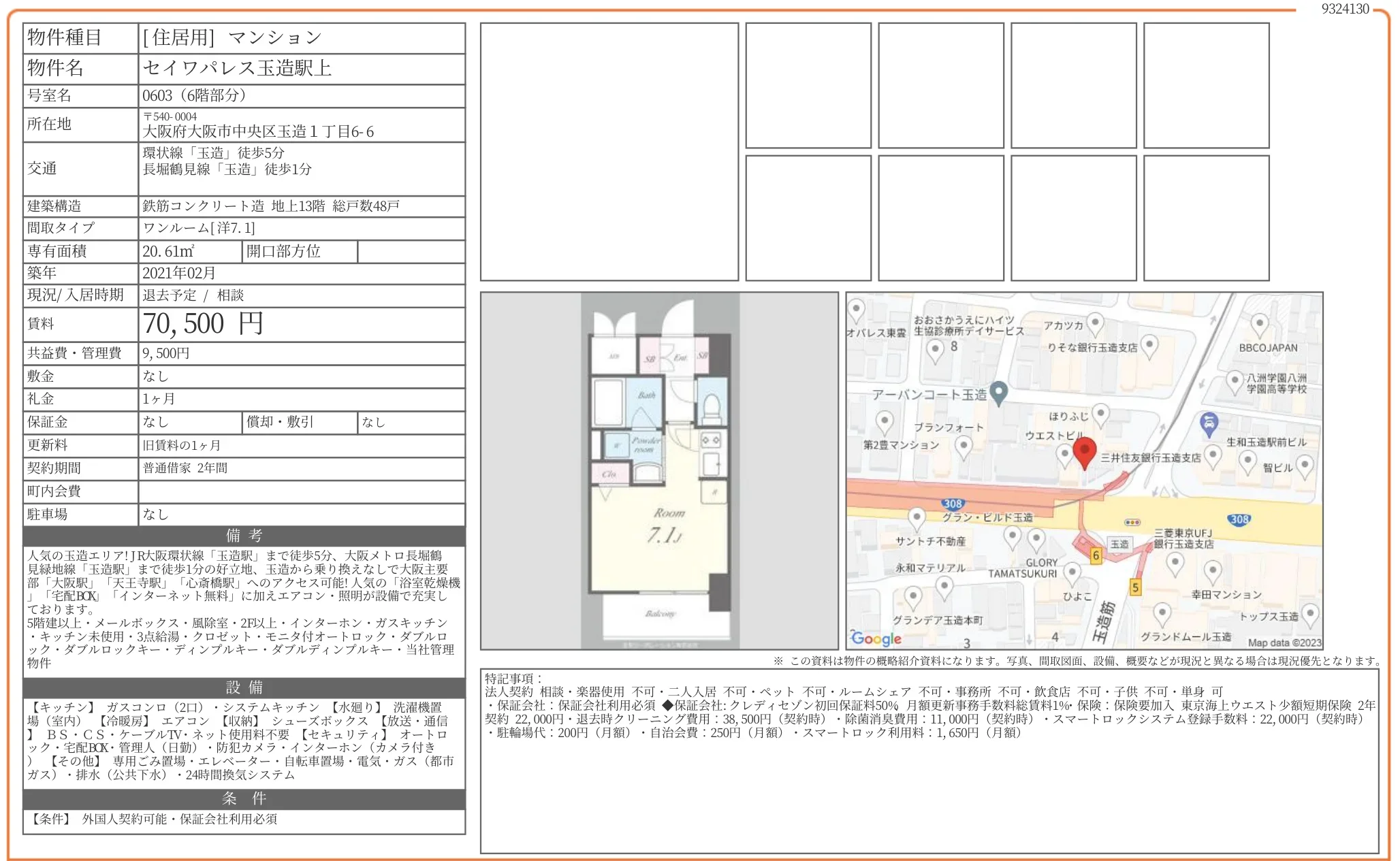The width and height of the screenshot is (1400, 861).
Task: Click the yellow exit 6 marker
Action: tap(1096, 555)
